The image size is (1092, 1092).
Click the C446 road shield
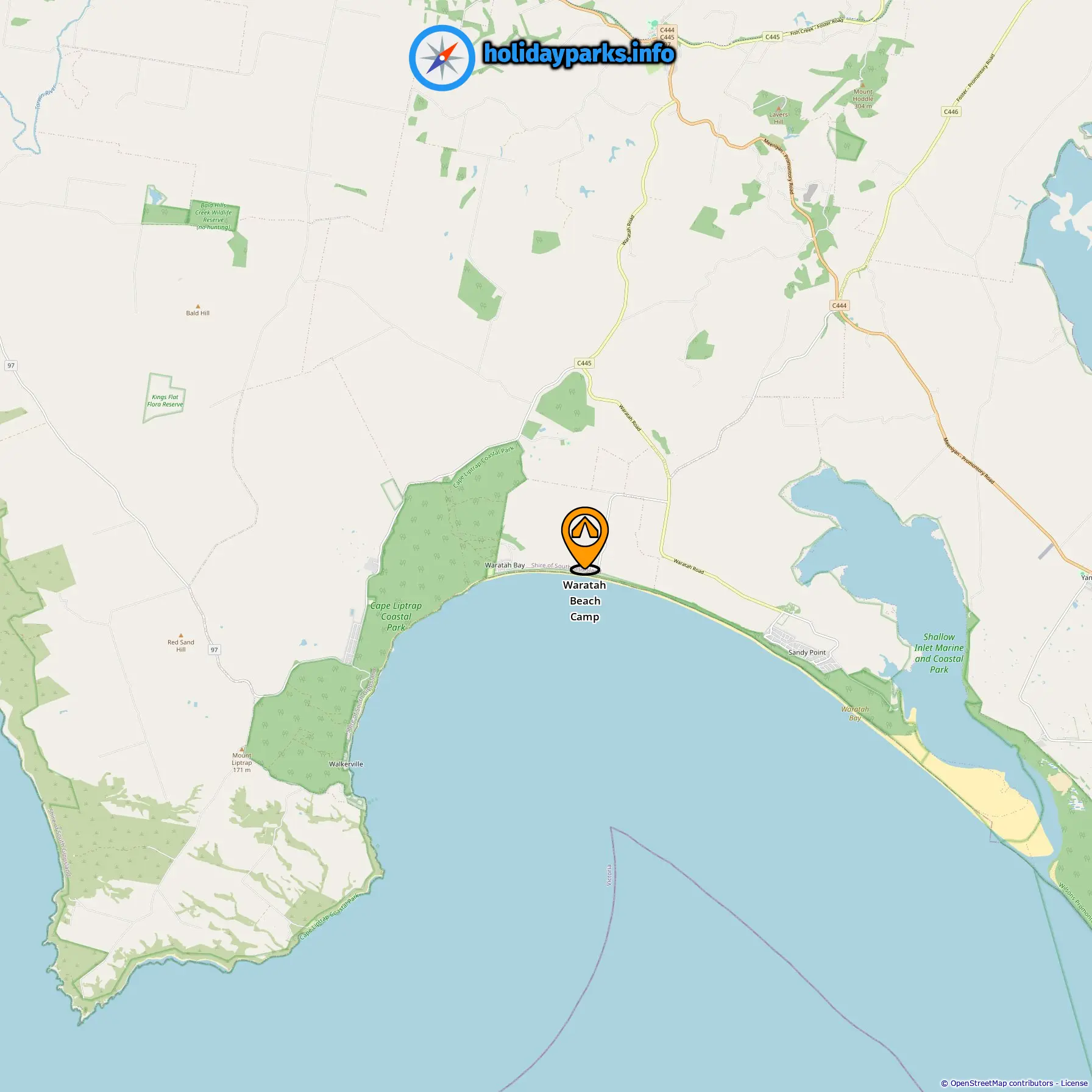[951, 112]
